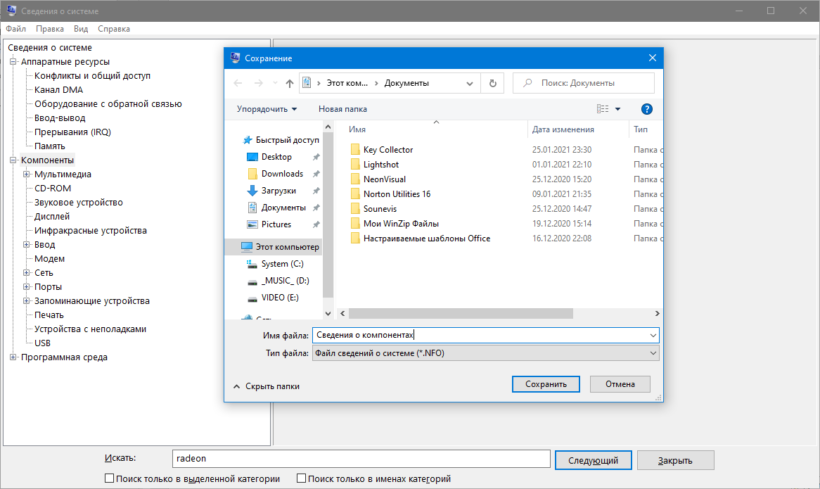Open the Downloads folder in sidebar
The image size is (820, 489).
click(x=281, y=174)
